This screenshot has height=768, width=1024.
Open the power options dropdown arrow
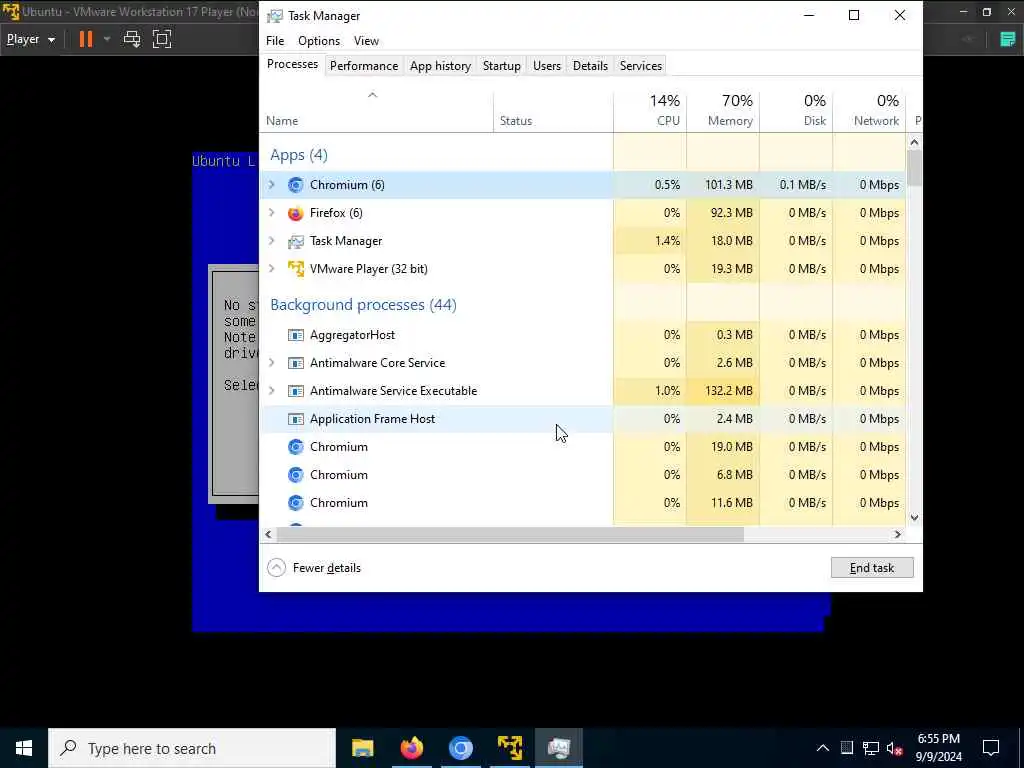click(106, 39)
